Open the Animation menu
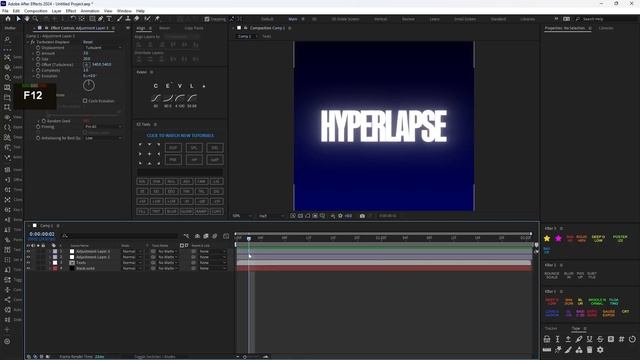This screenshot has width=640, height=360. point(90,11)
